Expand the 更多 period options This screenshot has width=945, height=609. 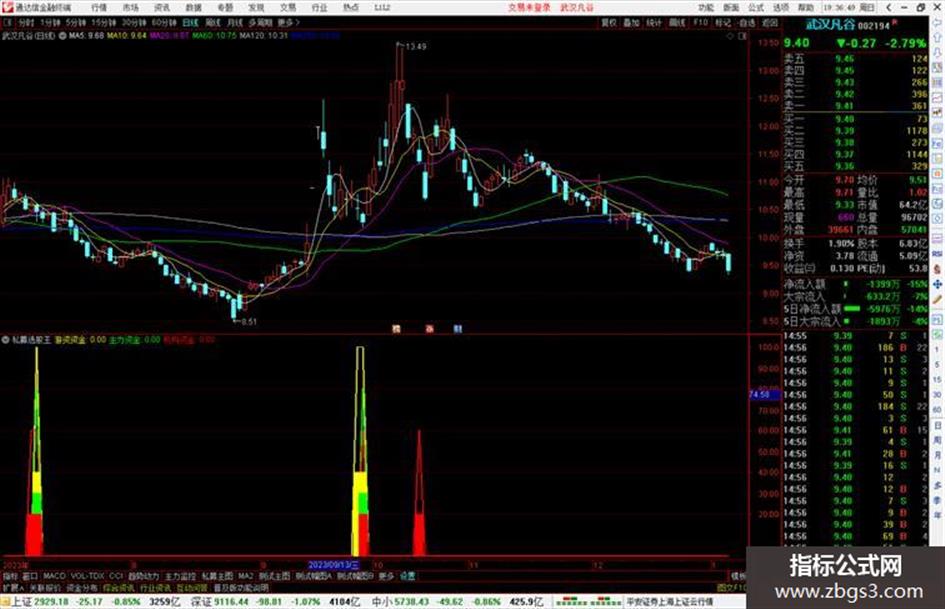[288, 22]
